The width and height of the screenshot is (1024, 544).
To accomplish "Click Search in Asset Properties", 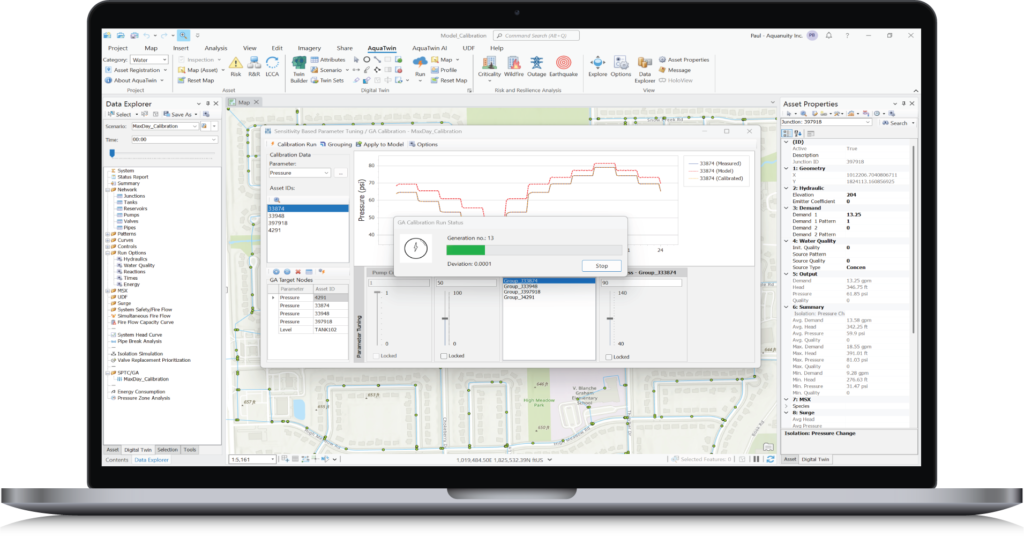I will [x=895, y=122].
